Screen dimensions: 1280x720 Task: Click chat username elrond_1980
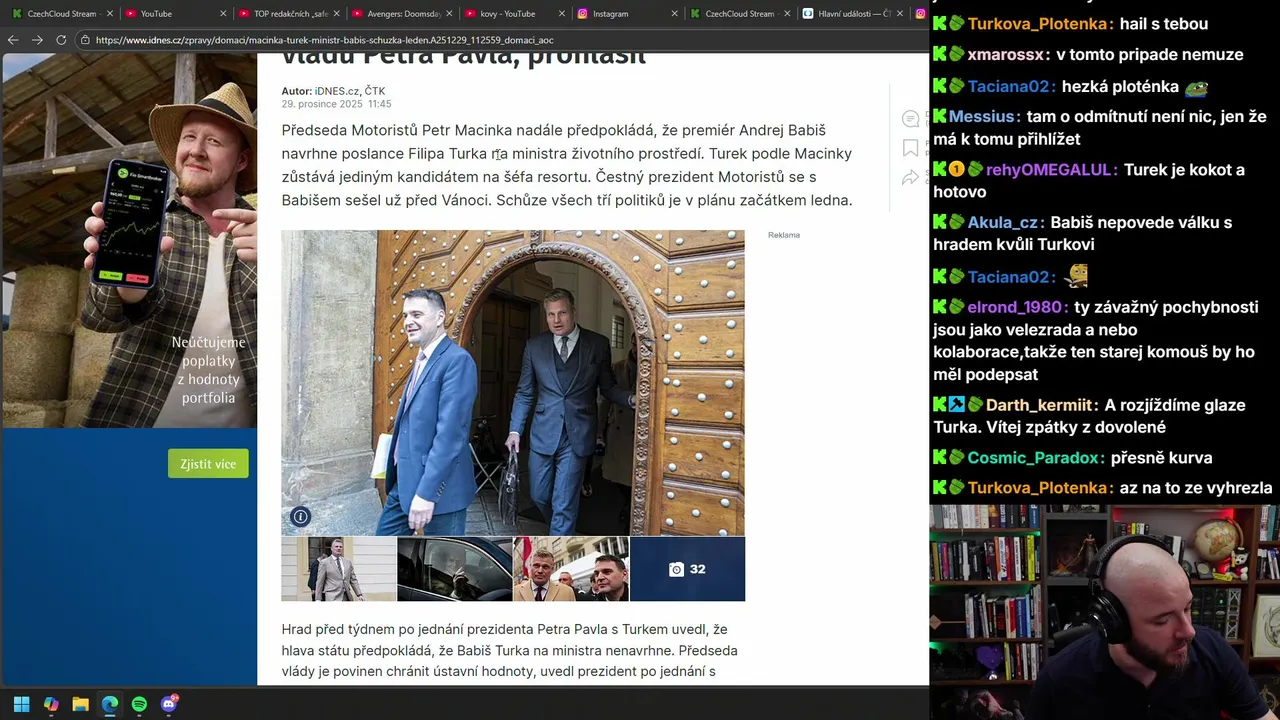[x=1016, y=308]
